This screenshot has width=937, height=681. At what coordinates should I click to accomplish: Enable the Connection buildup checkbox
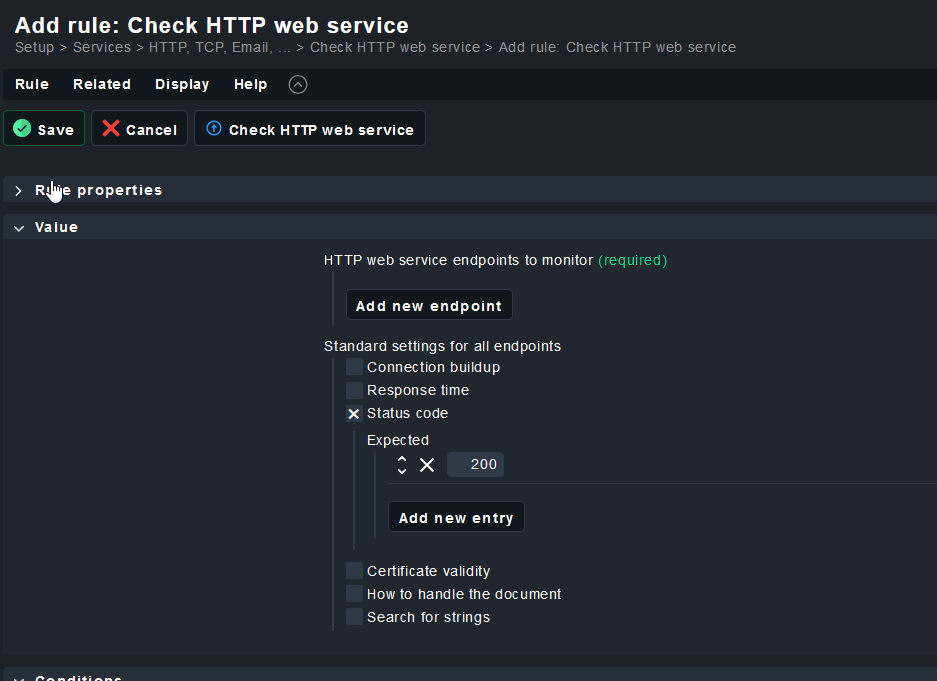pyautogui.click(x=354, y=367)
